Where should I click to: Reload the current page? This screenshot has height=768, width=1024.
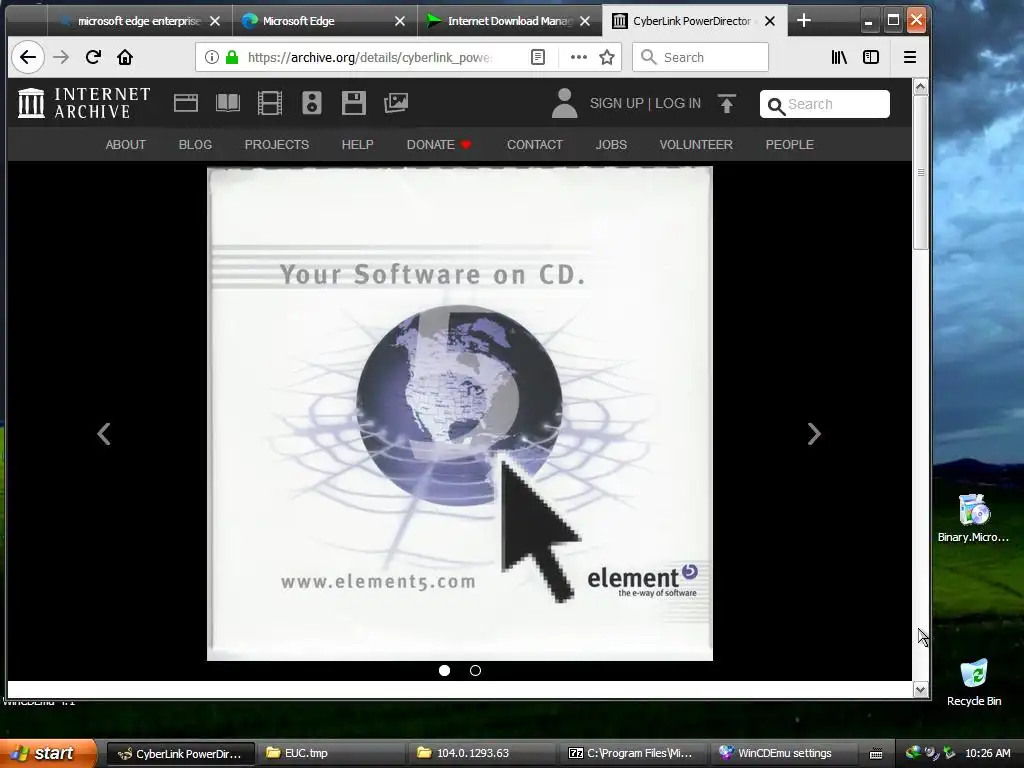point(93,57)
